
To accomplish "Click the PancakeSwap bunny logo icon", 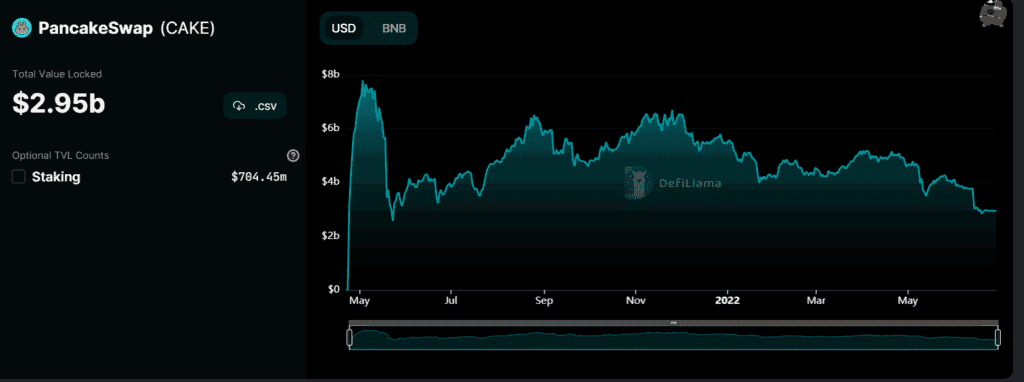I will [22, 28].
